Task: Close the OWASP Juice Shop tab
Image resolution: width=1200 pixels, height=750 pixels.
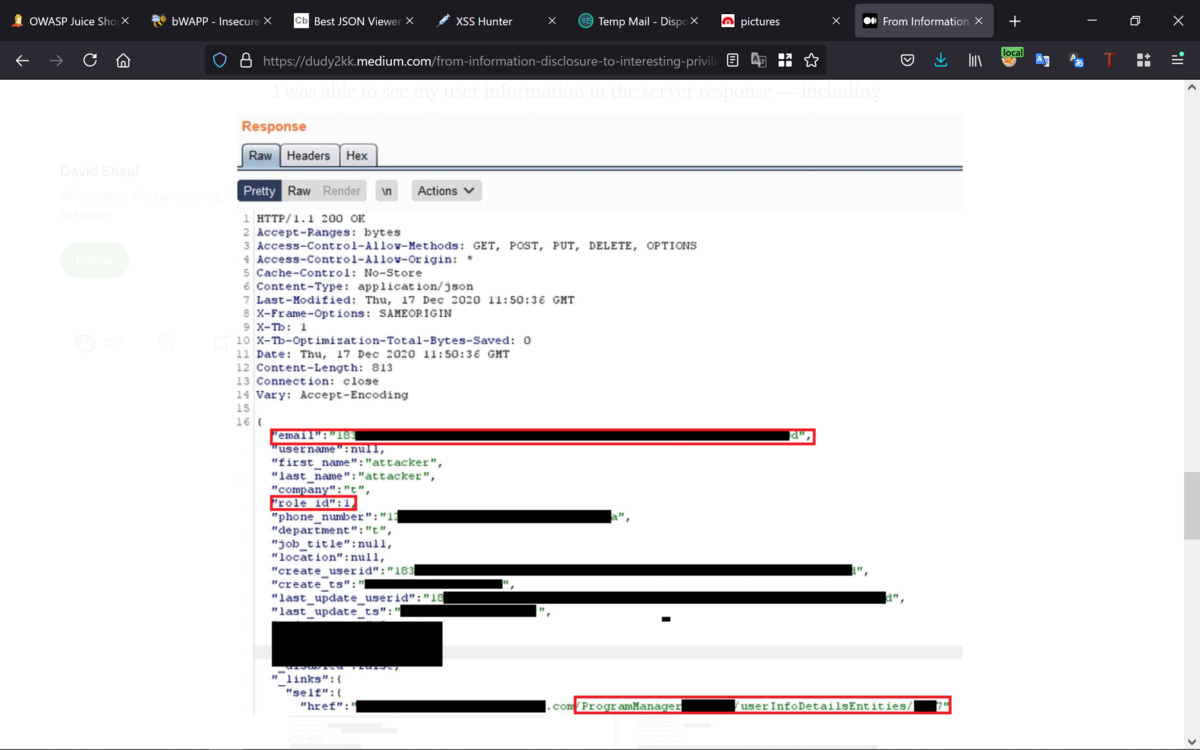Action: [125, 21]
